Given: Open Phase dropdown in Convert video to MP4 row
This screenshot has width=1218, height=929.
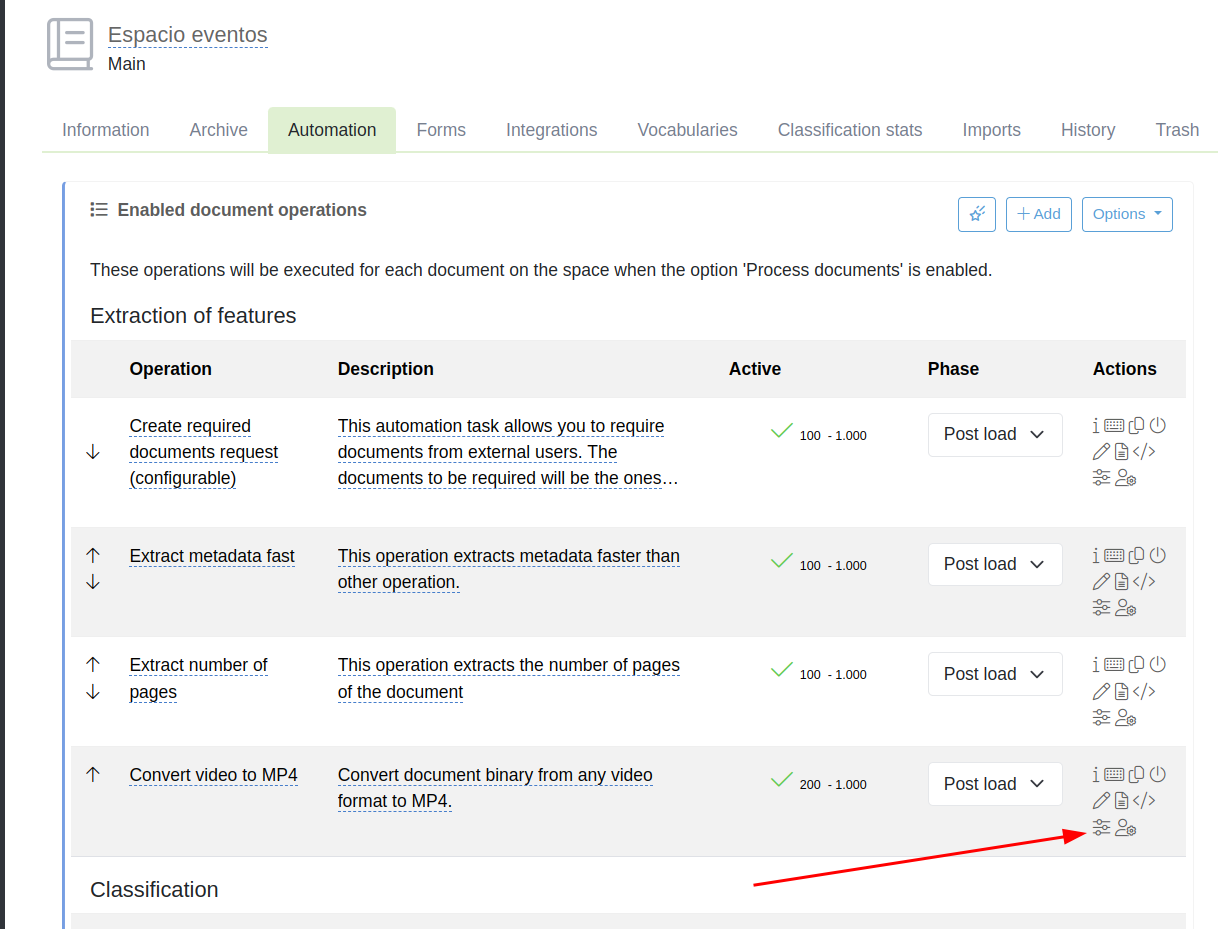Looking at the screenshot, I should pos(994,784).
